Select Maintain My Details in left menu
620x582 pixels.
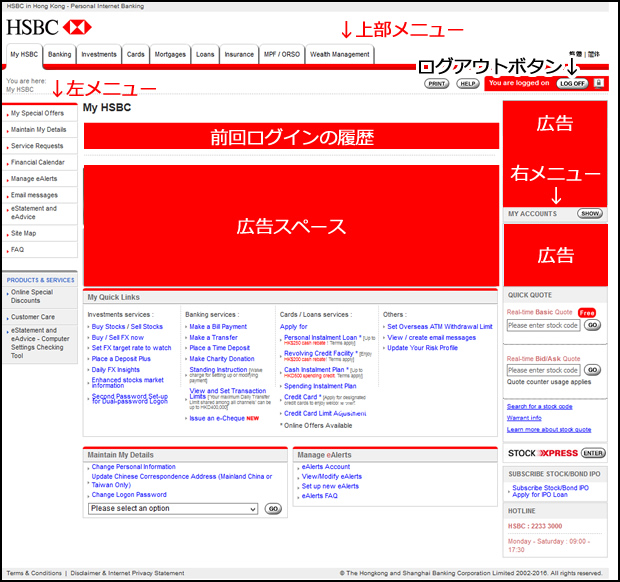pos(38,129)
